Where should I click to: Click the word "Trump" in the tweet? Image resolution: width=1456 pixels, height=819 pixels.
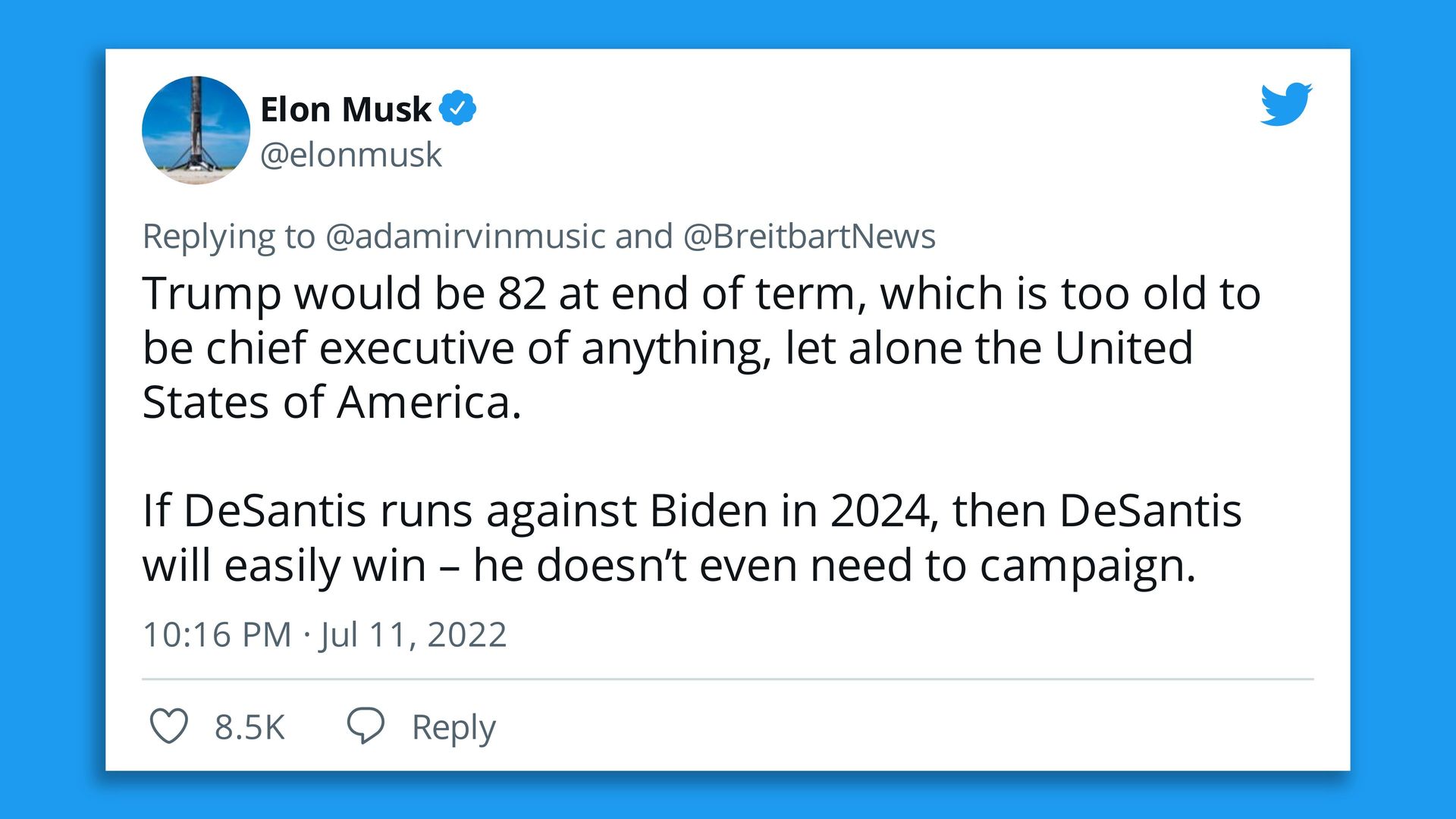[x=212, y=294]
